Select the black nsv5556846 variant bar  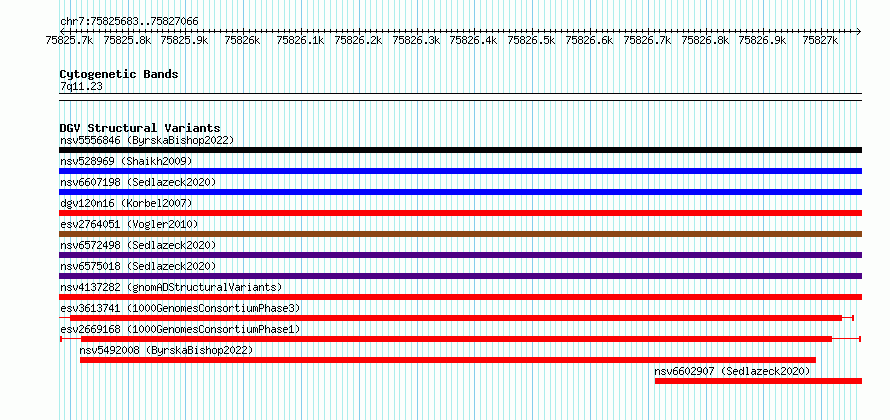[460, 150]
